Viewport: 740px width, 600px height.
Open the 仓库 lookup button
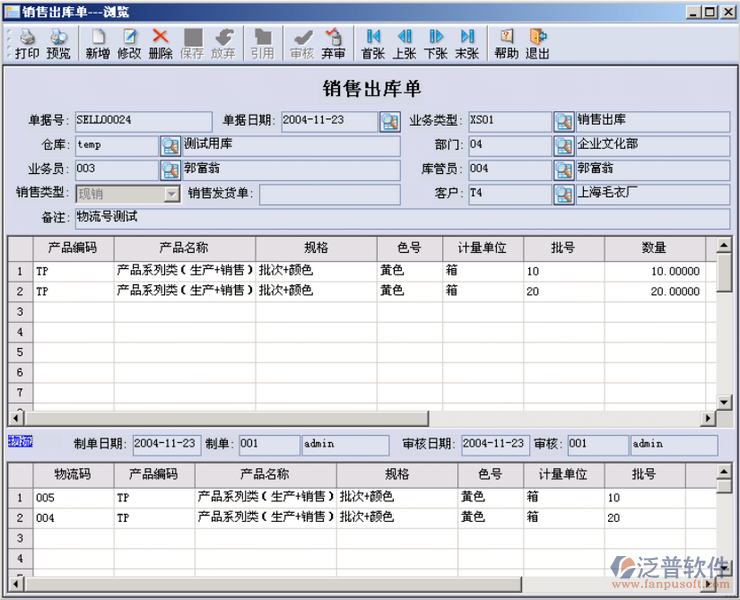pos(169,146)
